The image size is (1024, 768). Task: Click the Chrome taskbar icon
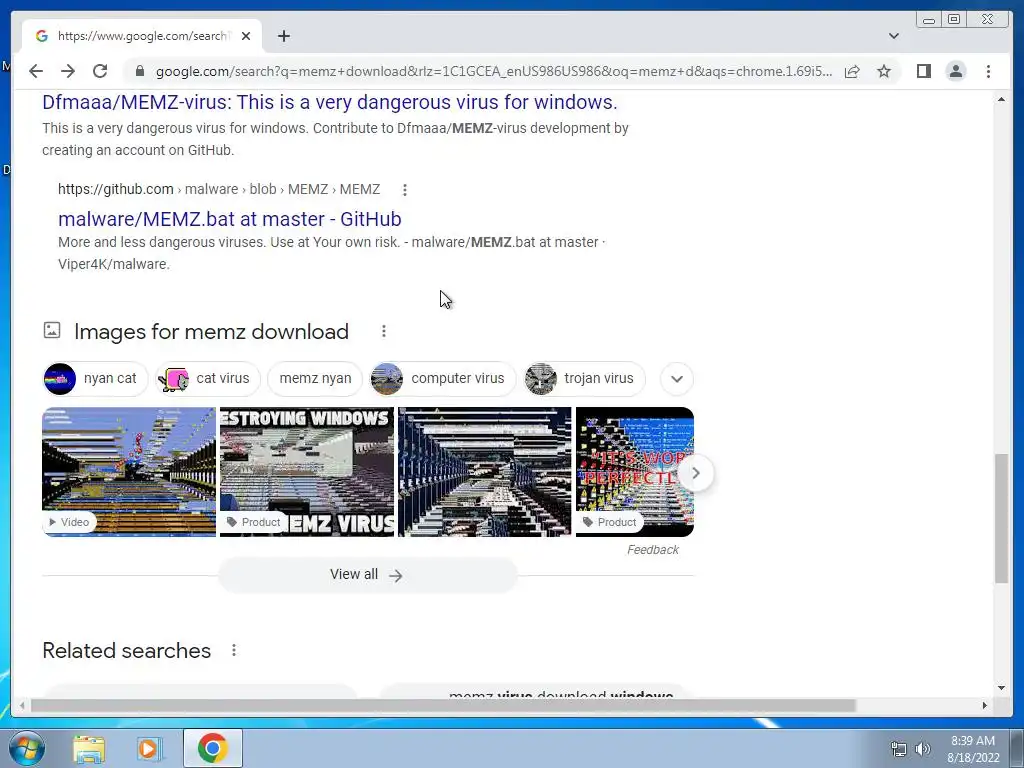(212, 748)
